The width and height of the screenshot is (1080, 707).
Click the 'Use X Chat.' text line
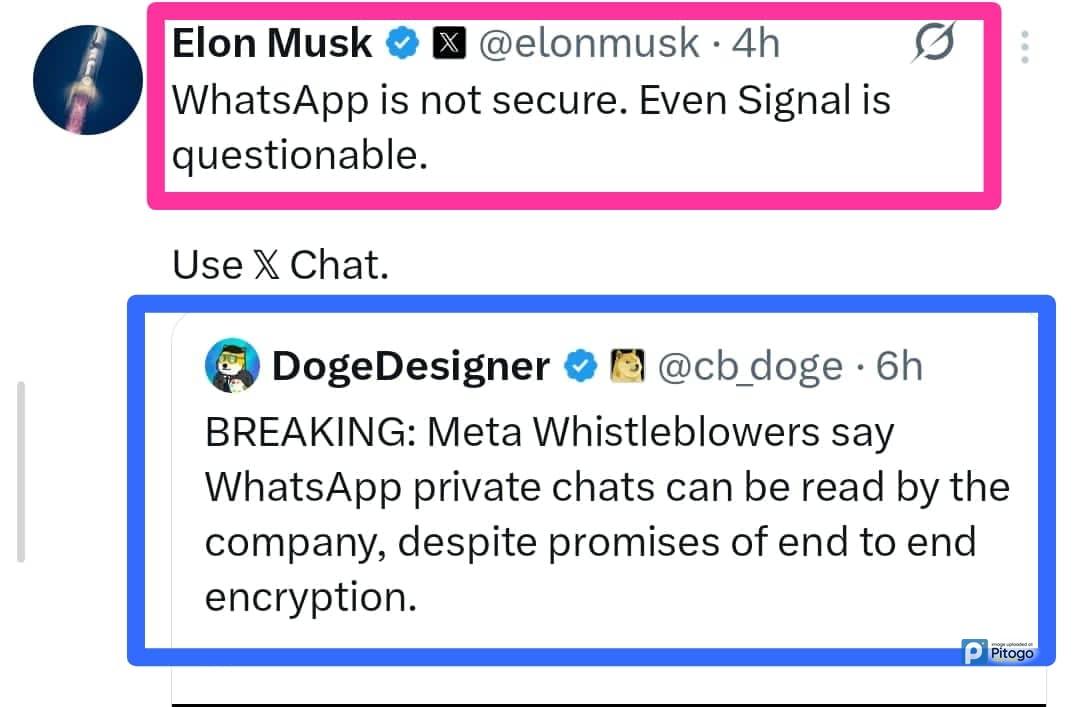coord(280,265)
